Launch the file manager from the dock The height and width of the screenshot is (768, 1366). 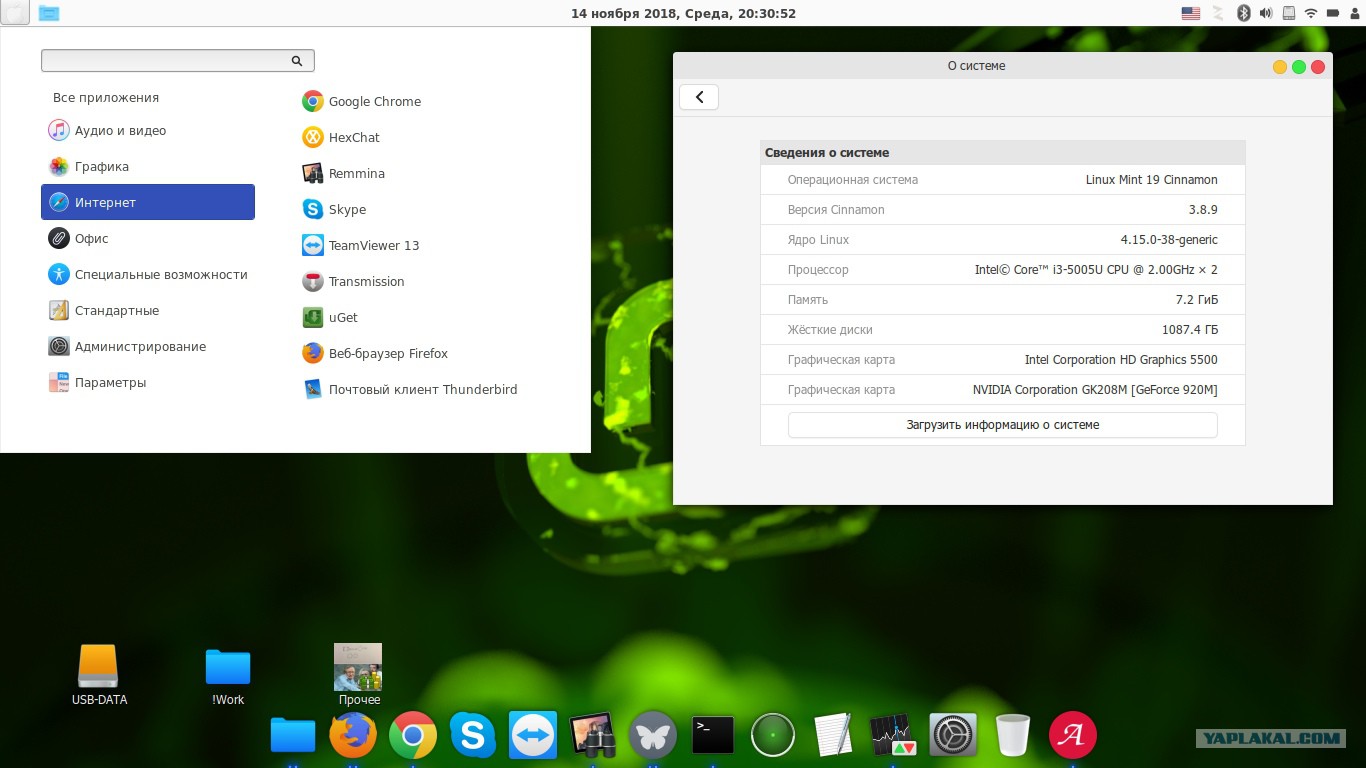(293, 736)
